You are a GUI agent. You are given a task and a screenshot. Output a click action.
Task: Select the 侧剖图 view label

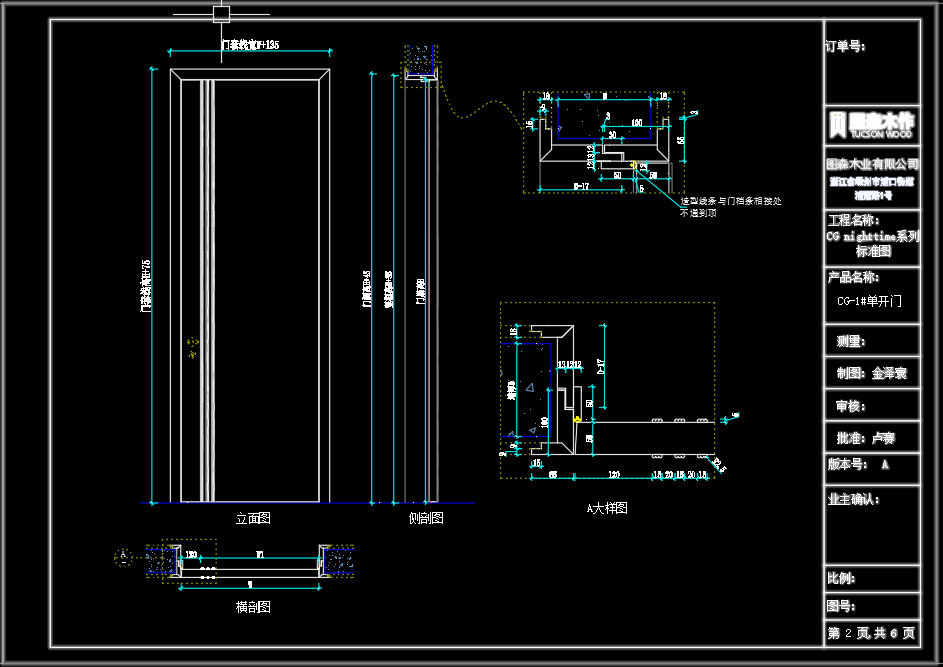(426, 519)
